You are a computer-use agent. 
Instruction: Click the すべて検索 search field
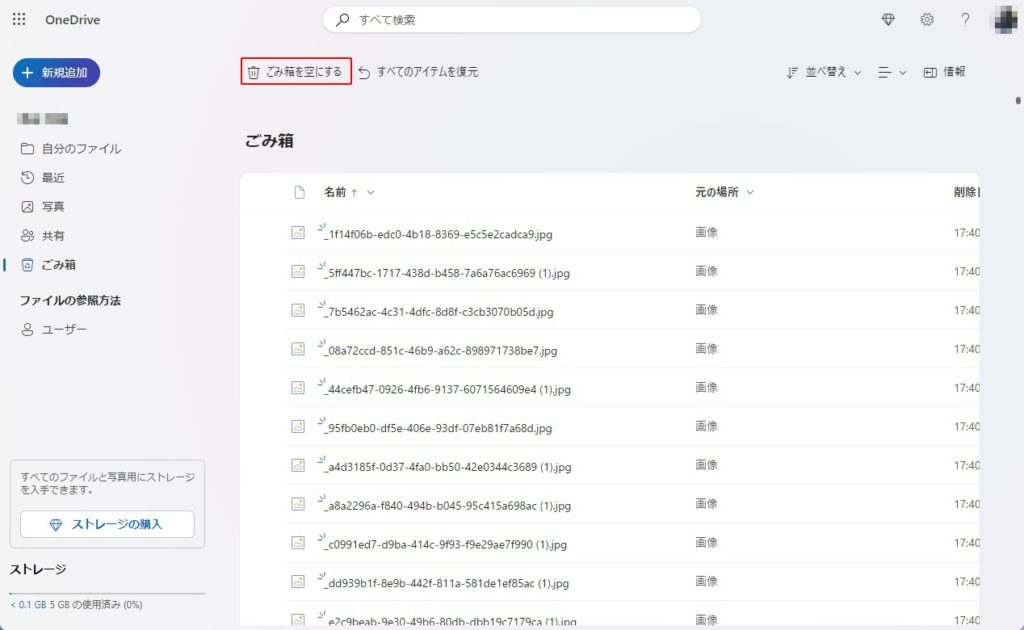click(x=511, y=20)
